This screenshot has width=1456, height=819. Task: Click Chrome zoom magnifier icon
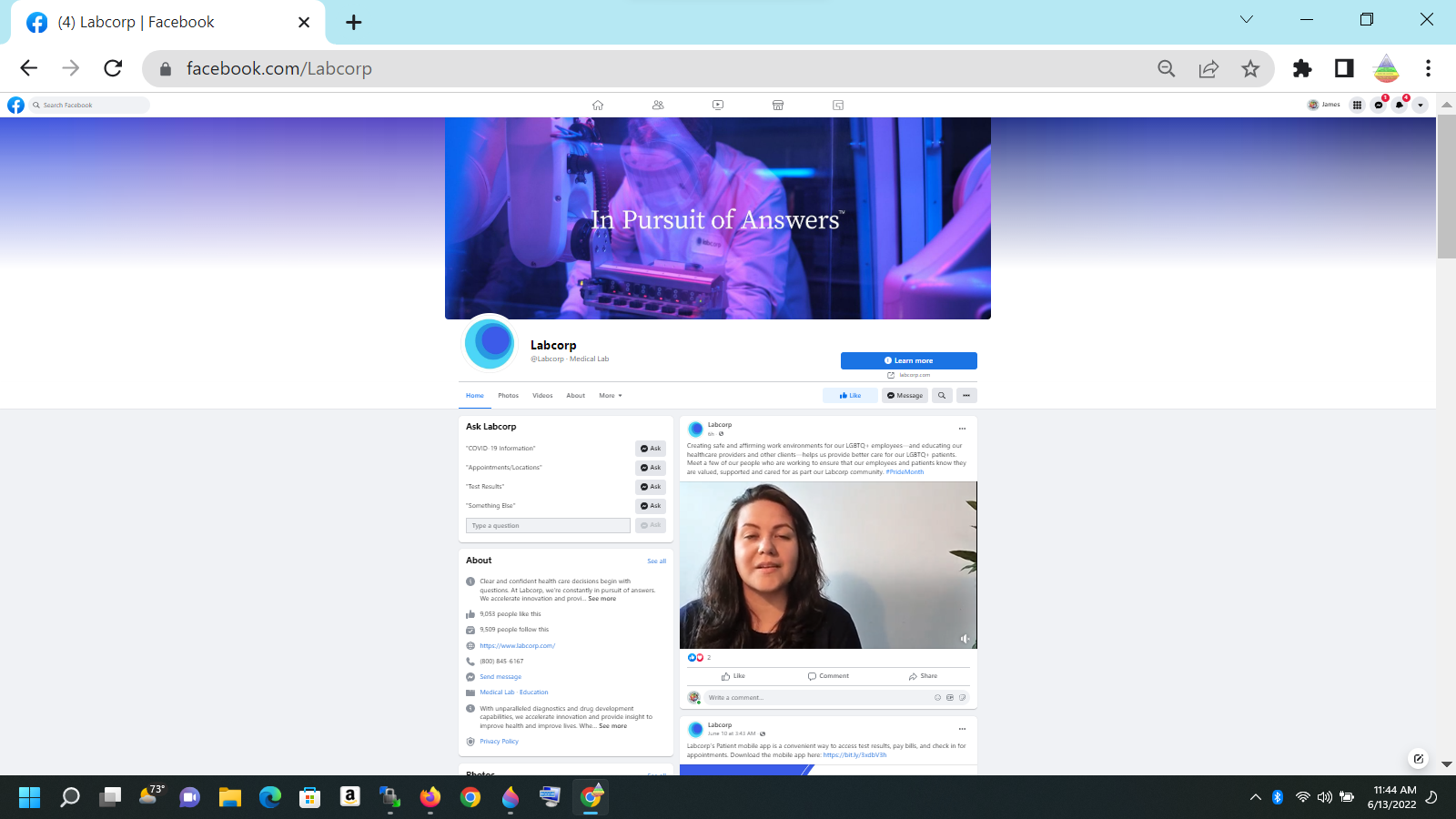pos(1167,68)
